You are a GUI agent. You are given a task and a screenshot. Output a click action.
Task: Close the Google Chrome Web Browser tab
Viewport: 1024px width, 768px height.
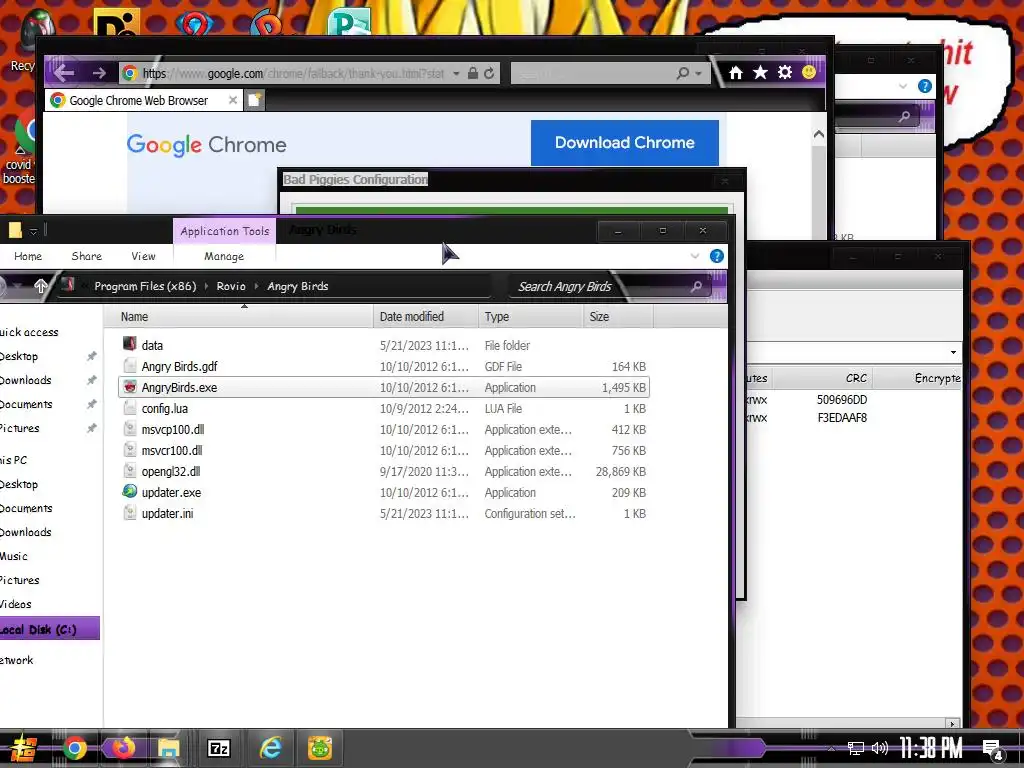click(232, 100)
